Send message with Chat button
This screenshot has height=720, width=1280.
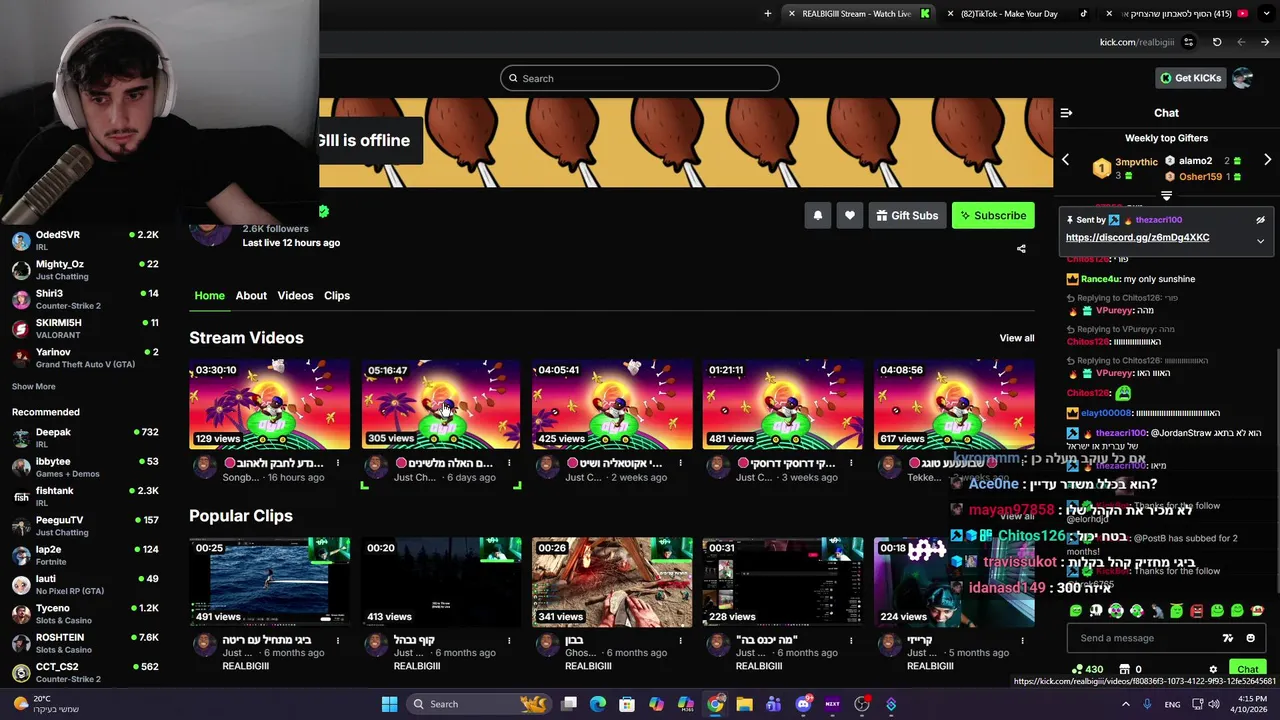[1247, 670]
